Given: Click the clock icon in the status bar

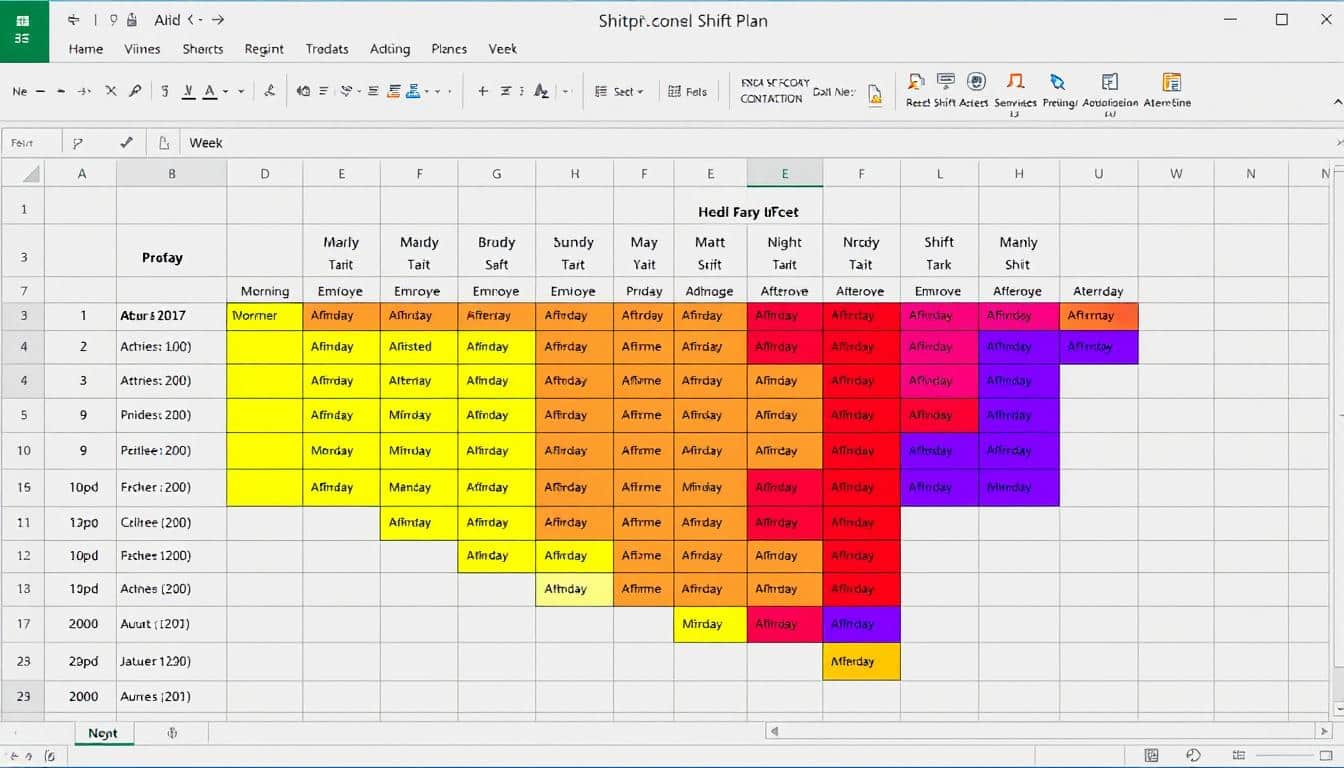Looking at the screenshot, I should [x=1193, y=756].
